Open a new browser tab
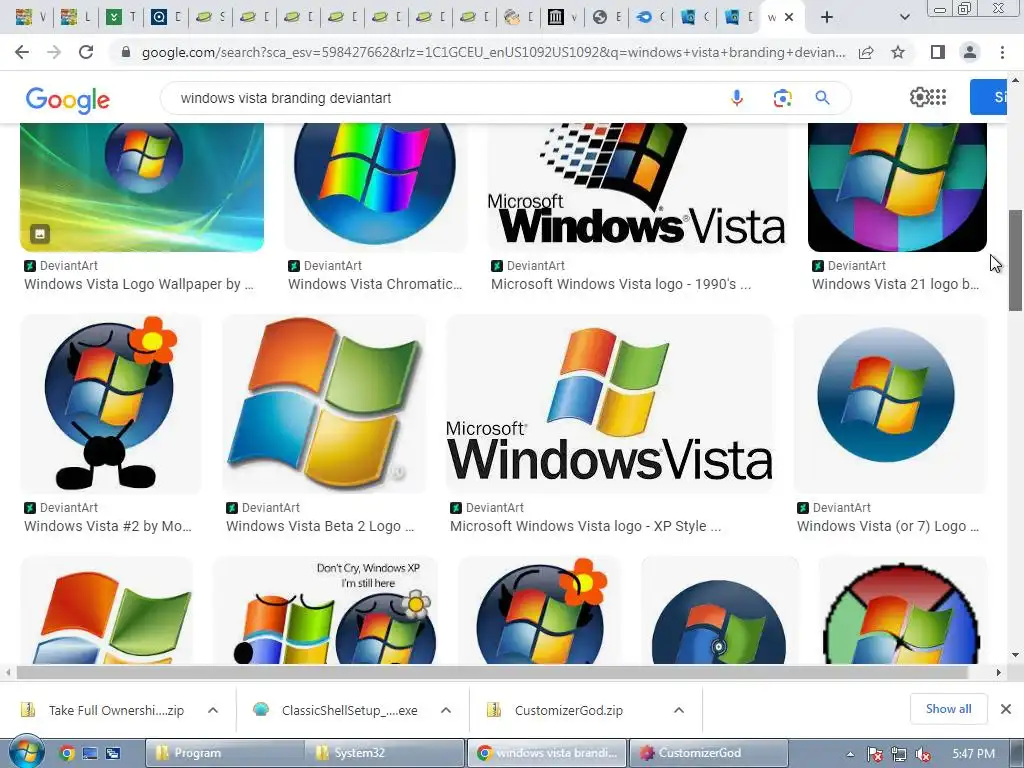The width and height of the screenshot is (1024, 768). click(x=827, y=17)
